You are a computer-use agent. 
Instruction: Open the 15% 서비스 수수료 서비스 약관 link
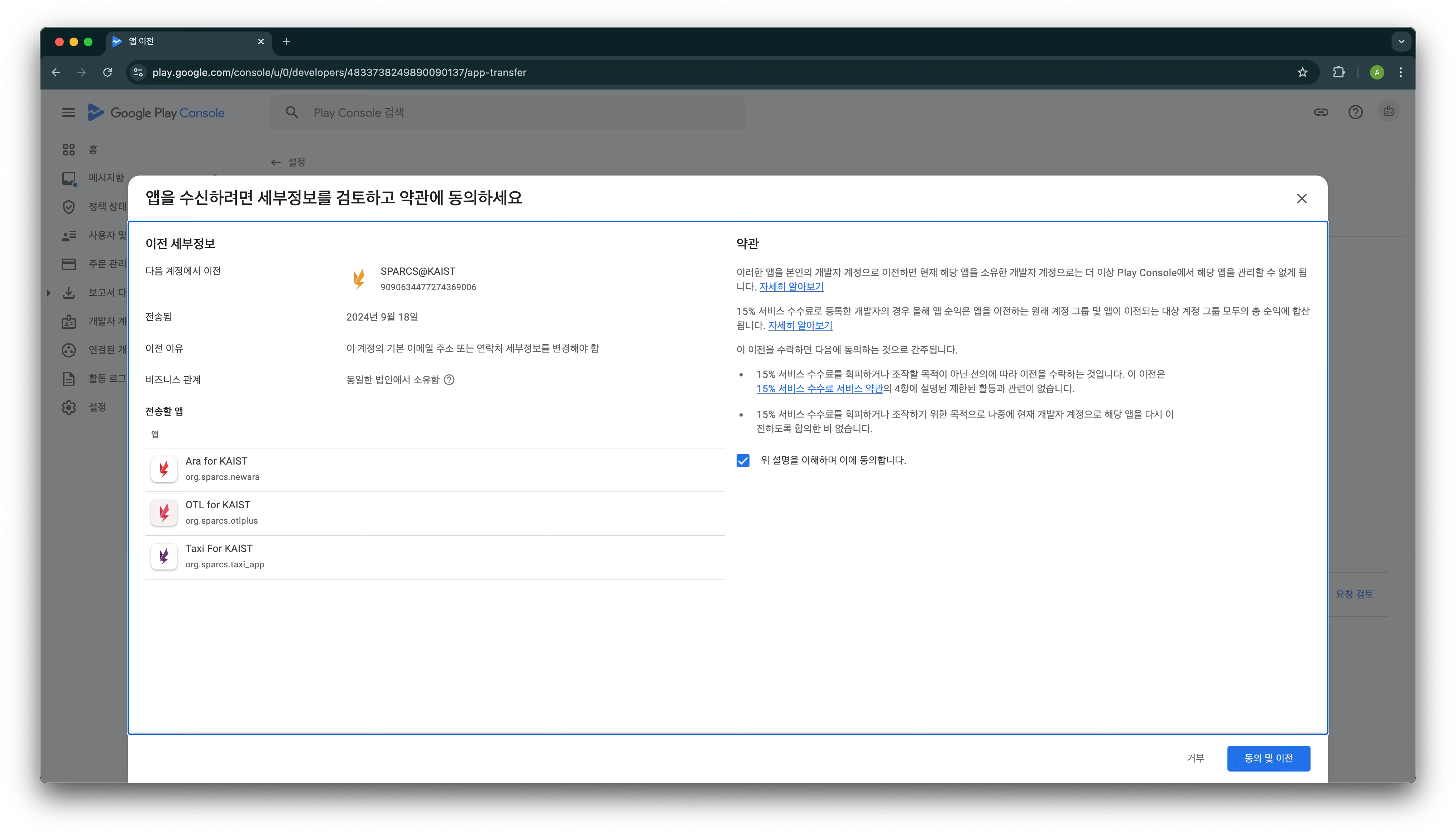pyautogui.click(x=819, y=388)
